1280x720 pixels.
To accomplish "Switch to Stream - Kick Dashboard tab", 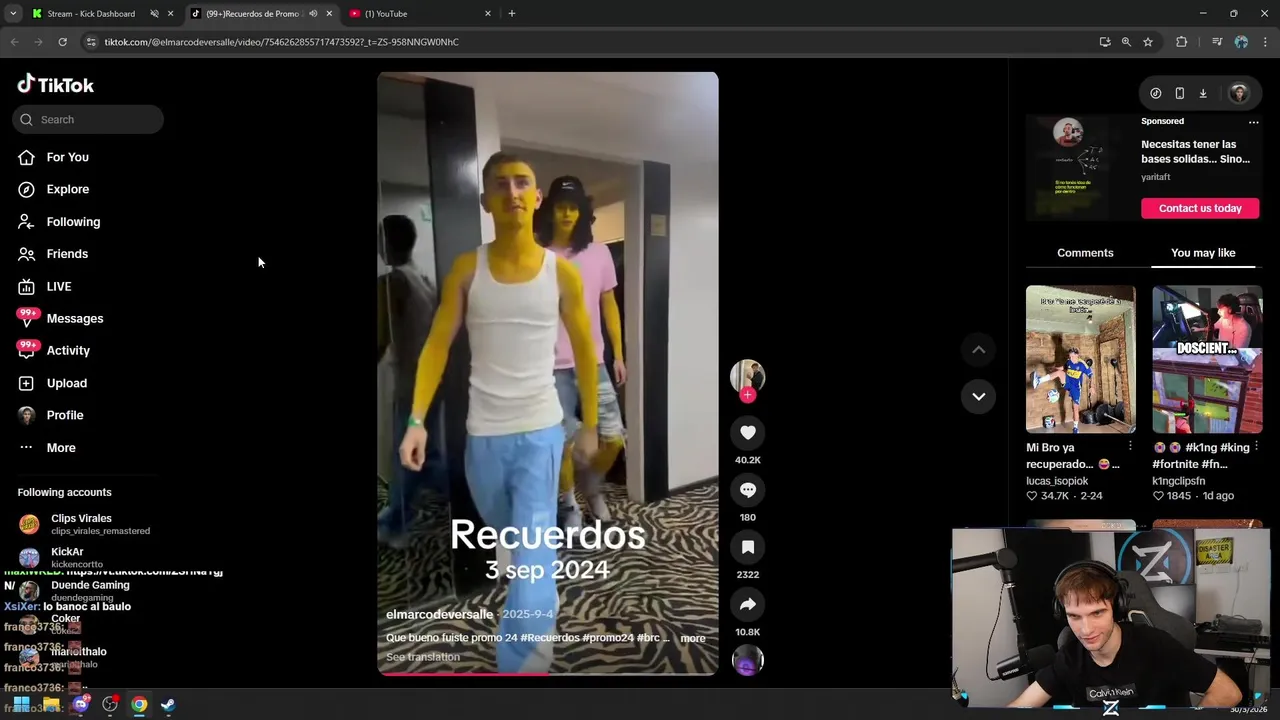I will pos(91,14).
